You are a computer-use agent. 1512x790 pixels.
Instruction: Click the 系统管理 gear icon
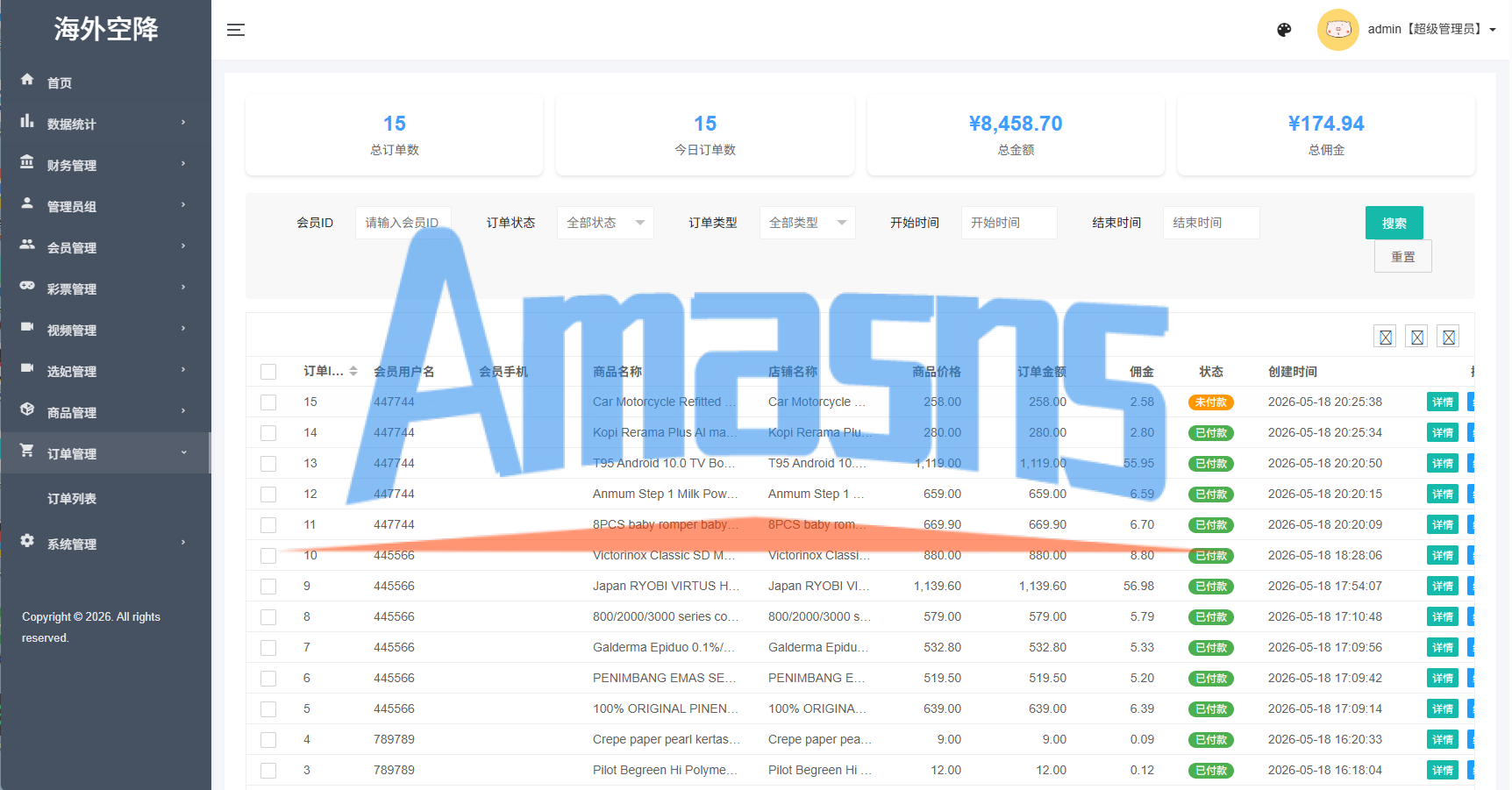27,541
